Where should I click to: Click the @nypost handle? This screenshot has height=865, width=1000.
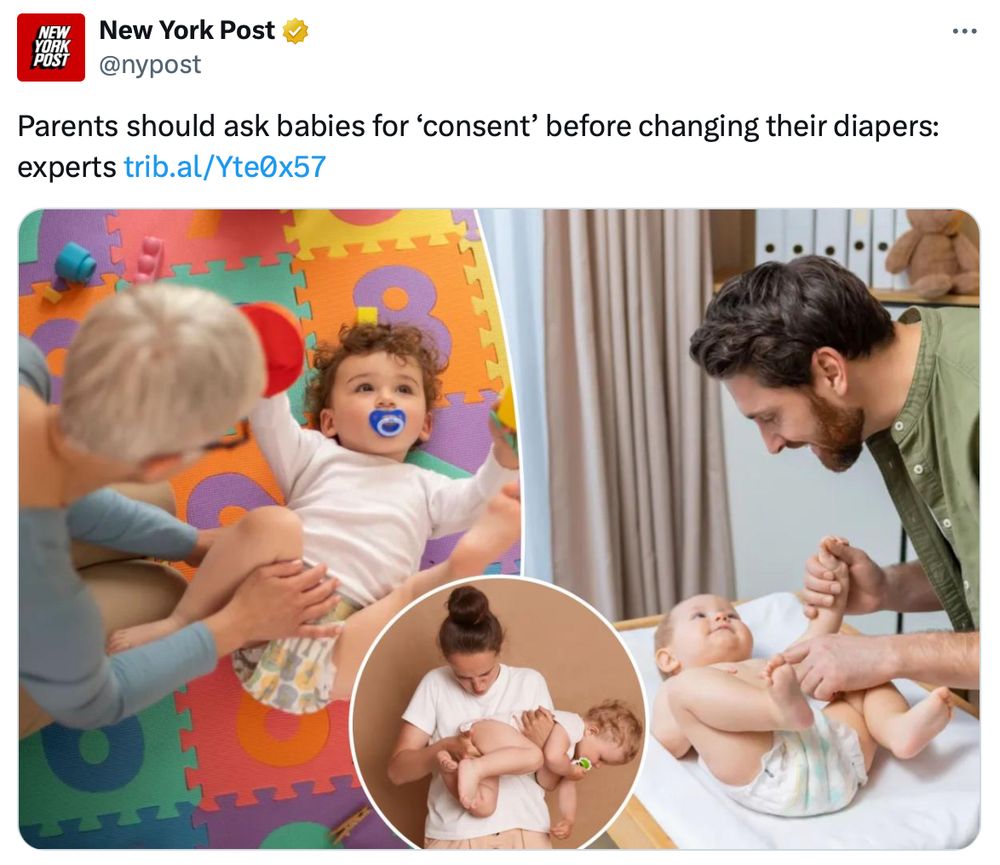(150, 64)
